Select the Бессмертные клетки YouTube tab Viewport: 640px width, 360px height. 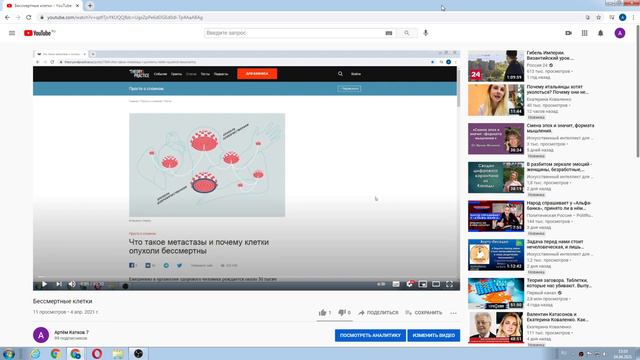click(42, 6)
